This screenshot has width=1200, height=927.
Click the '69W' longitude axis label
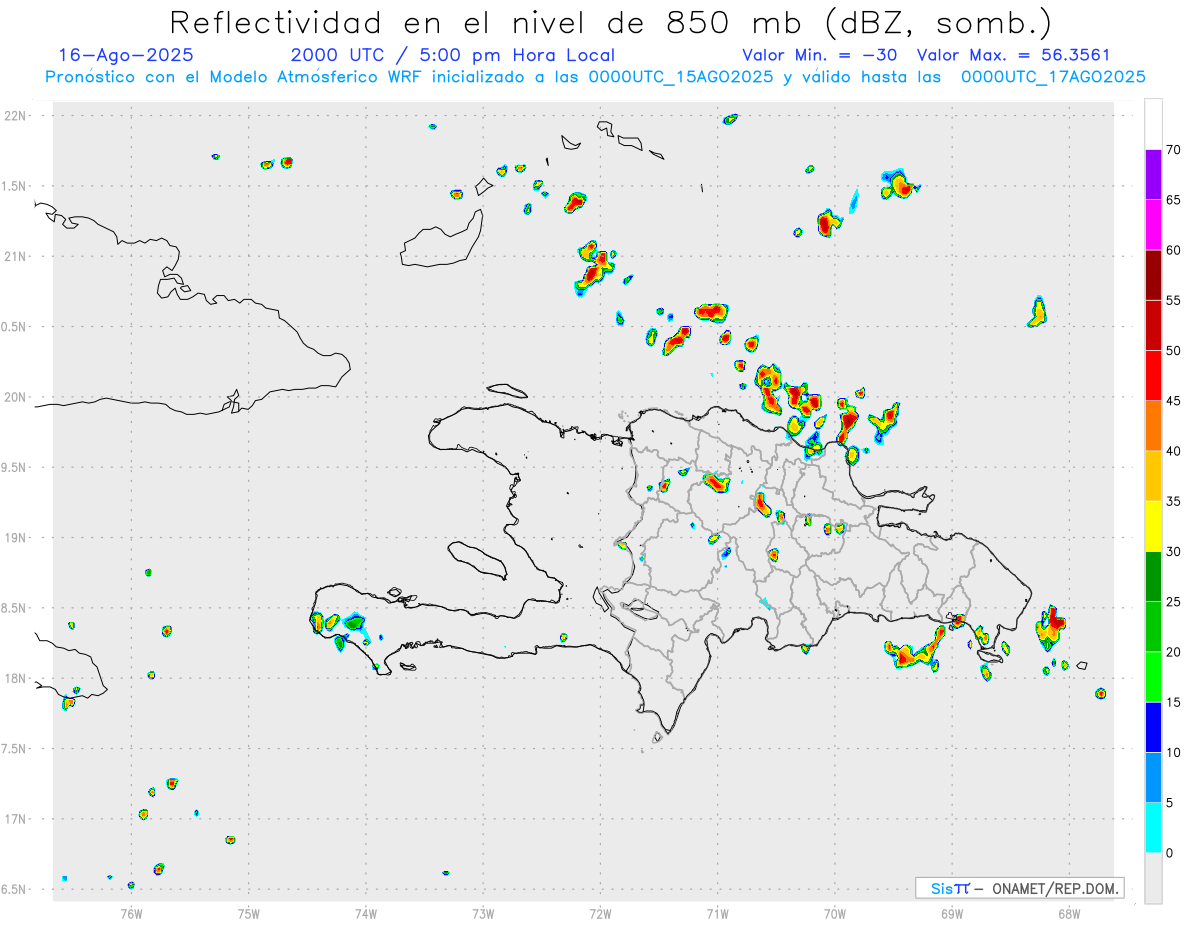click(952, 912)
